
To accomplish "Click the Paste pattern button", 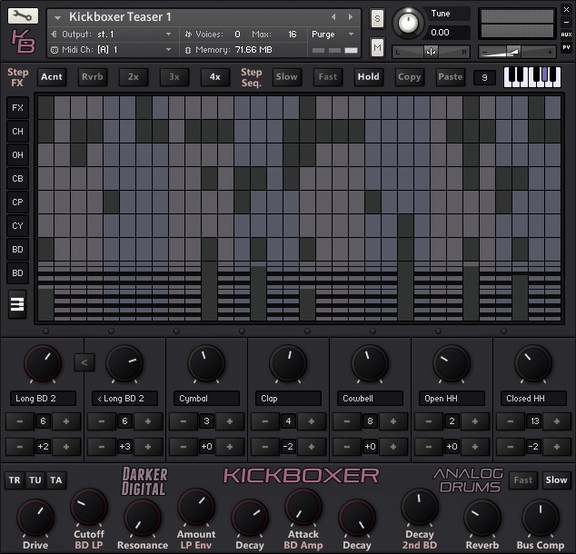I will coord(450,77).
